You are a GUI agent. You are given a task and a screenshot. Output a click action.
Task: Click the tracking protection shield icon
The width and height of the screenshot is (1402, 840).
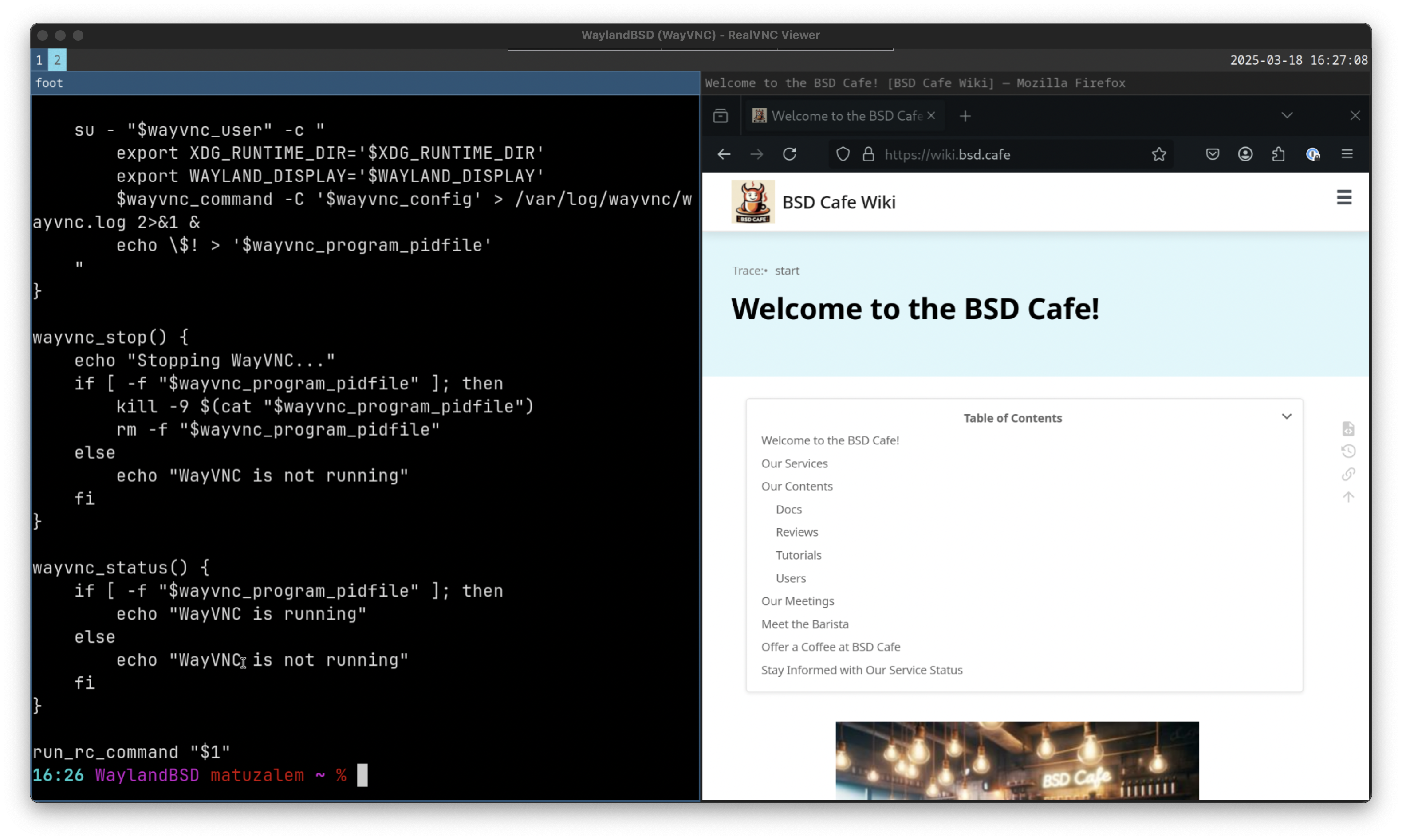pyautogui.click(x=843, y=154)
